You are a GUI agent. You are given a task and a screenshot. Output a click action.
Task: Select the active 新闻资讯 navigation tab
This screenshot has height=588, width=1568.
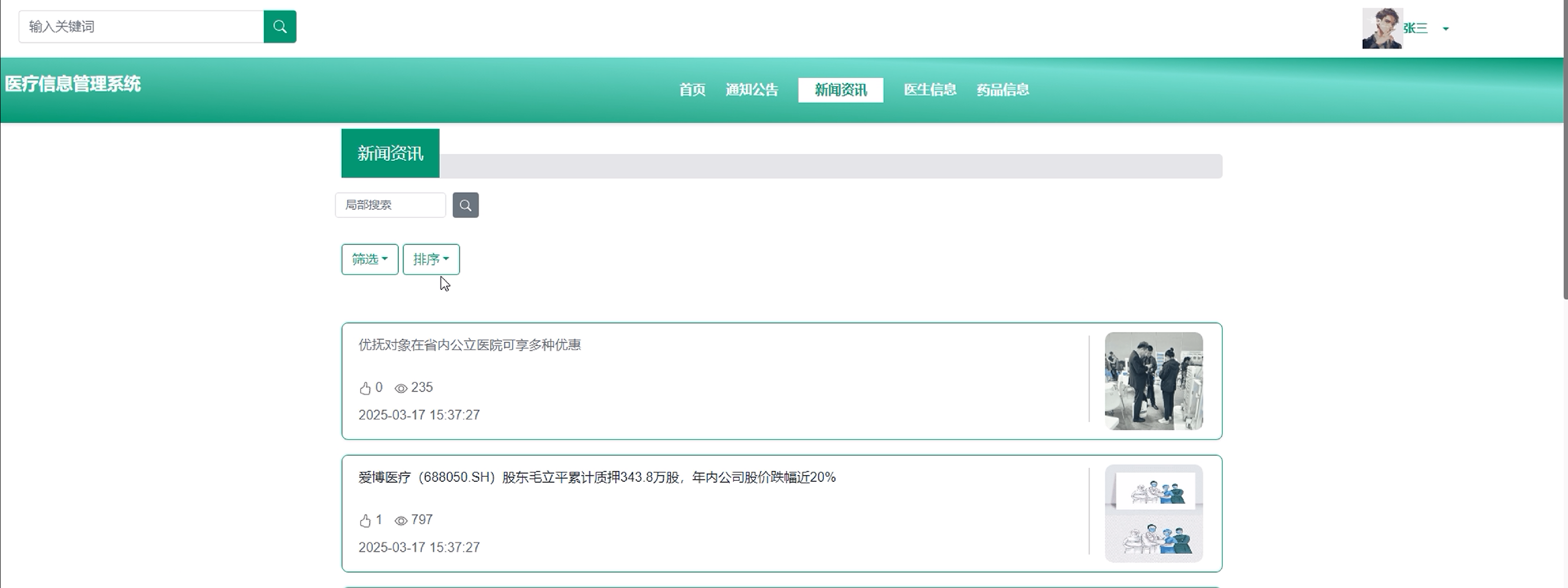click(841, 90)
